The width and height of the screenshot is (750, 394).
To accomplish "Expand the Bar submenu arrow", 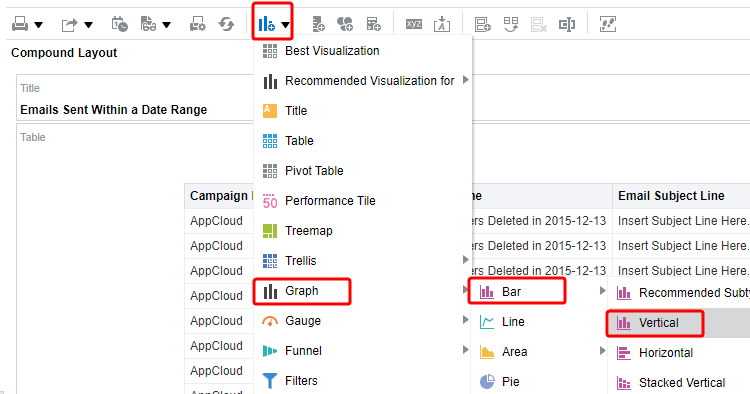I will [x=602, y=291].
